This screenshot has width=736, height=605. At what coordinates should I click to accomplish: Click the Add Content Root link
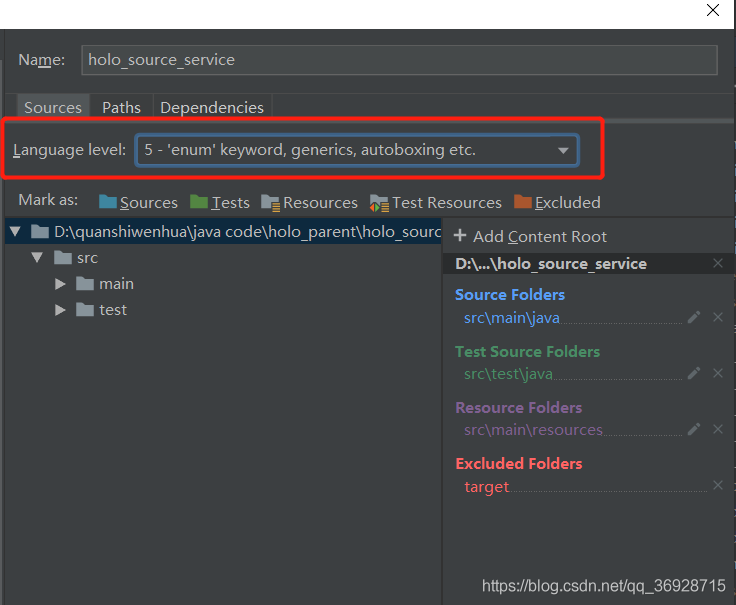540,237
